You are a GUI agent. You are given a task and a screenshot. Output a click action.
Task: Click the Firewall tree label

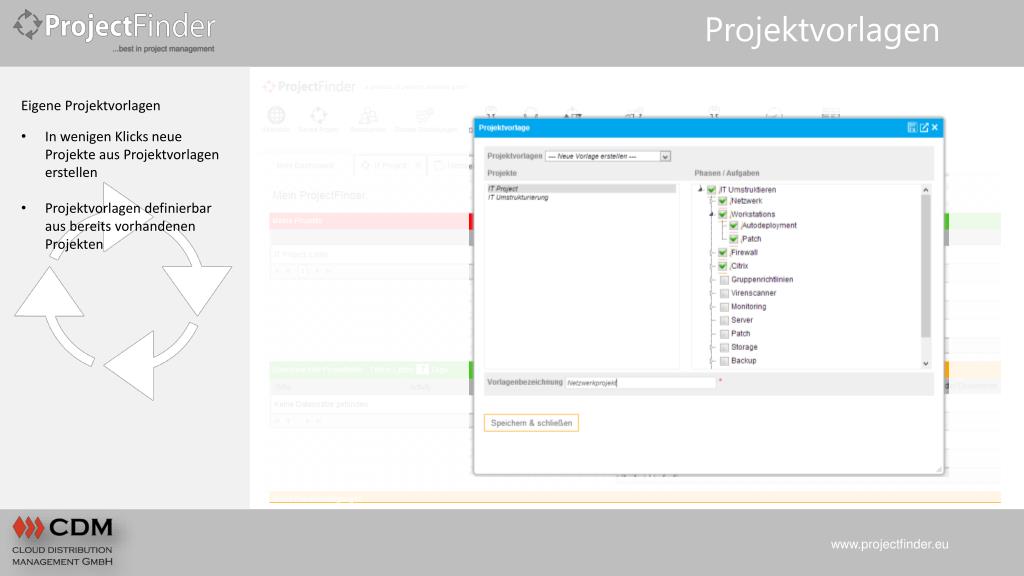click(x=744, y=253)
